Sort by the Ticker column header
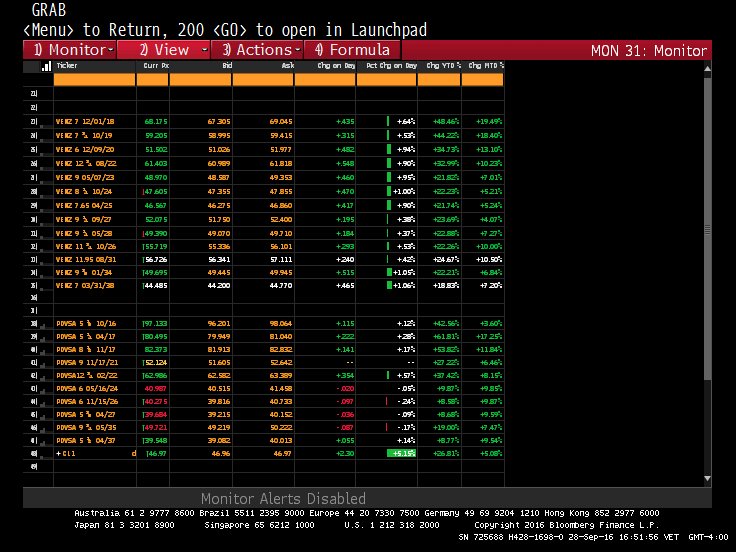The width and height of the screenshot is (736, 552). pyautogui.click(x=68, y=66)
